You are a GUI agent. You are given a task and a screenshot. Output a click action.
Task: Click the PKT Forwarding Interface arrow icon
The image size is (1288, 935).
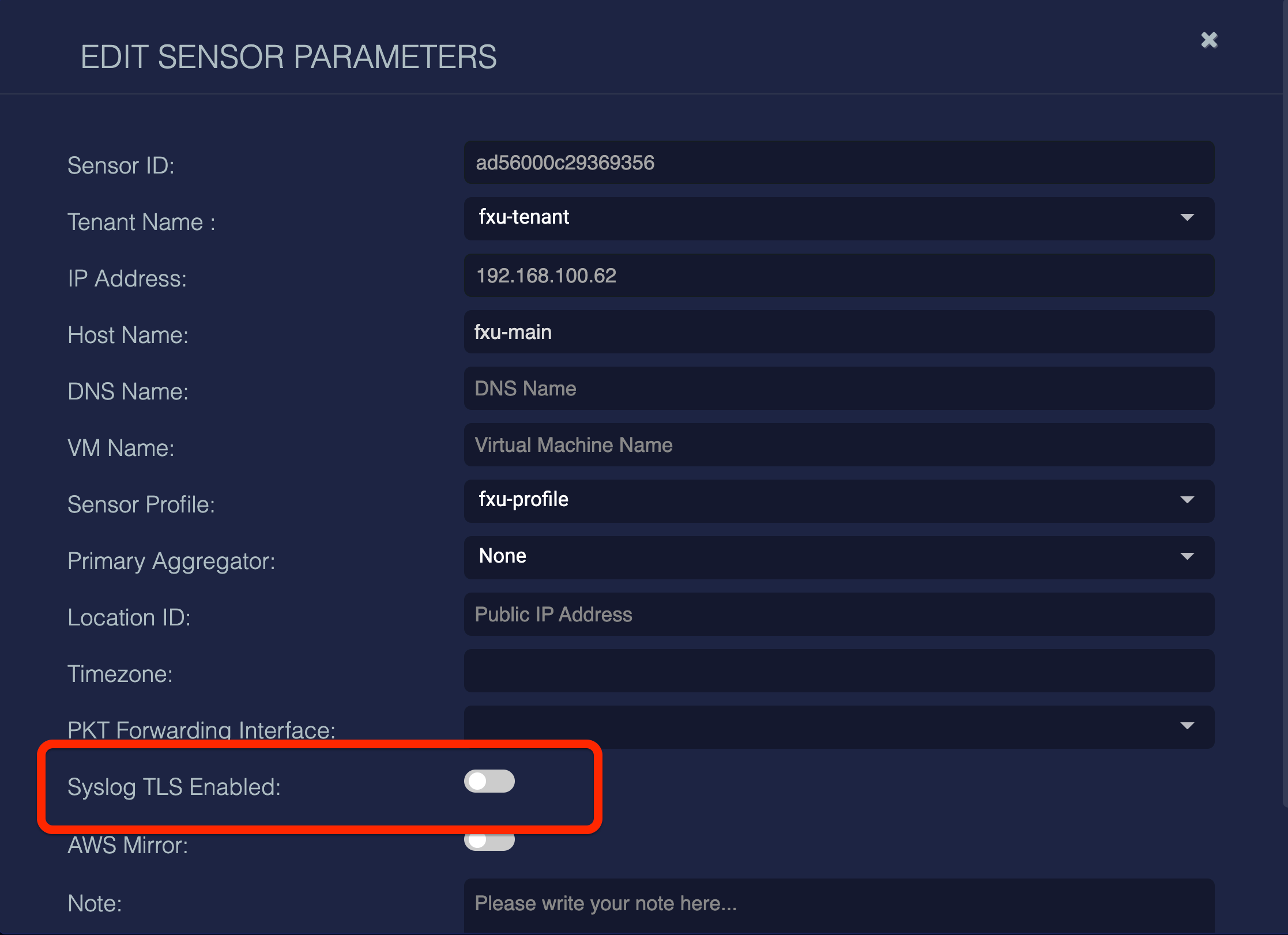pyautogui.click(x=1187, y=726)
